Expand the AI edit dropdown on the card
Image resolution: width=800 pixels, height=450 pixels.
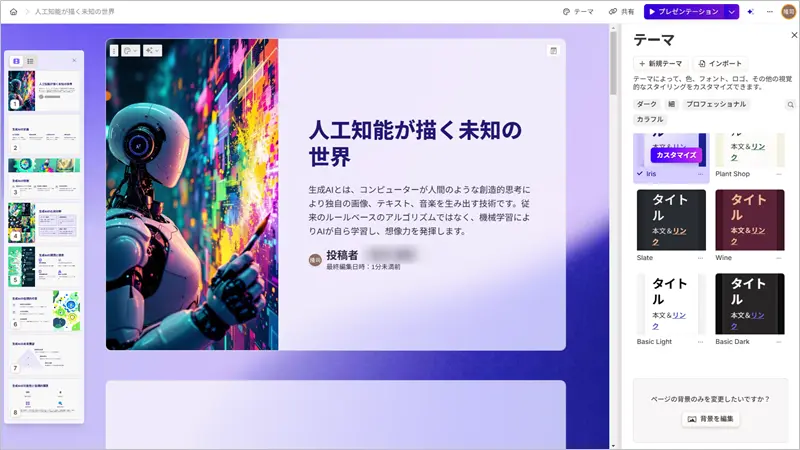coord(154,50)
